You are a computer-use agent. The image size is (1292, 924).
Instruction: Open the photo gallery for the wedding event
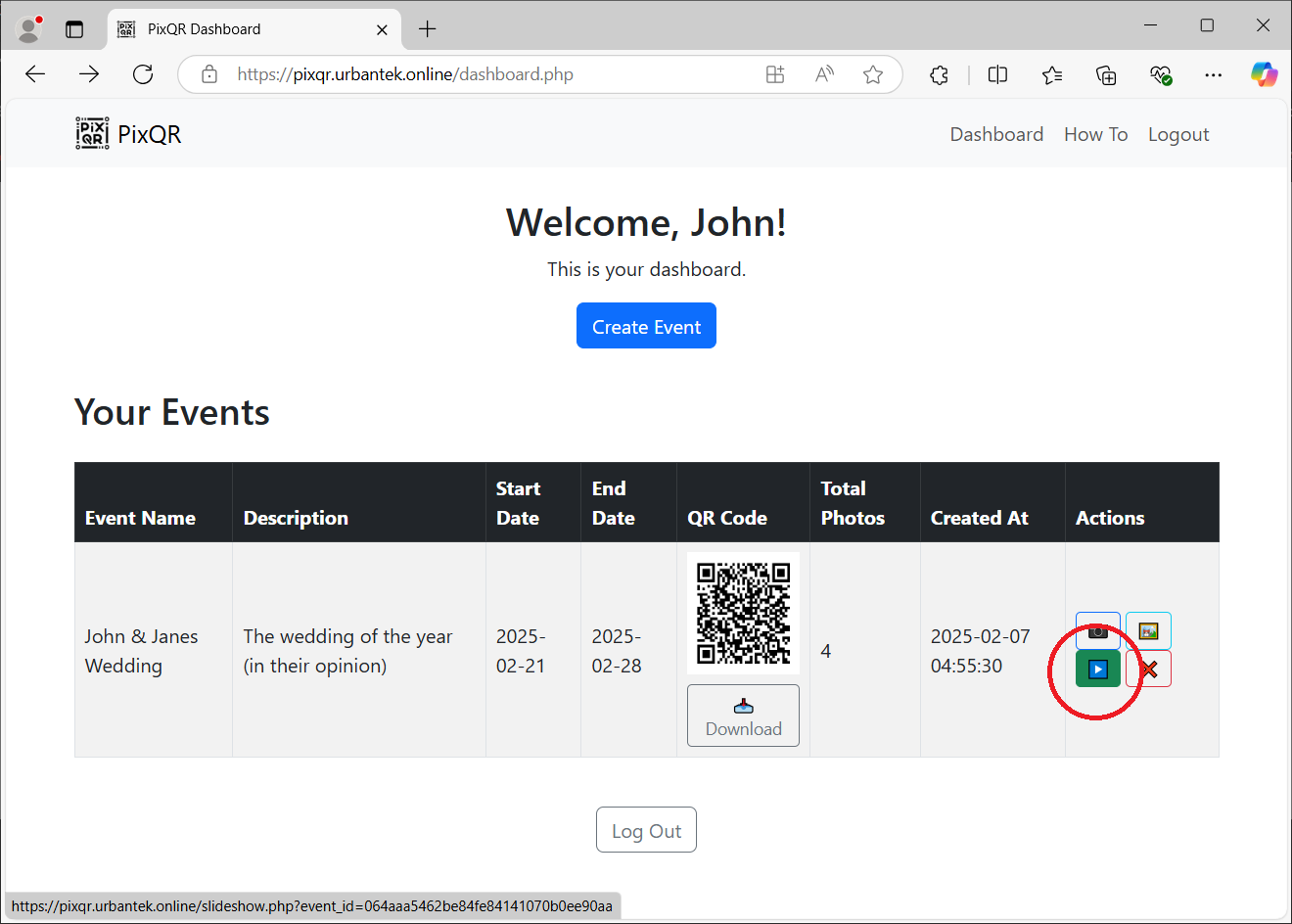[1148, 631]
